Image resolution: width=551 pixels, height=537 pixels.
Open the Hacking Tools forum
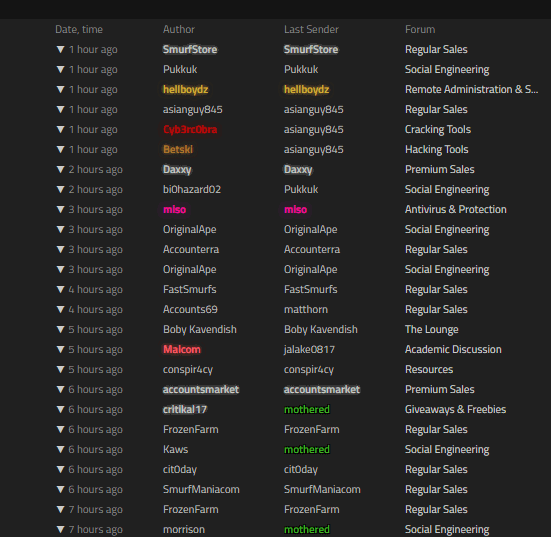click(437, 150)
